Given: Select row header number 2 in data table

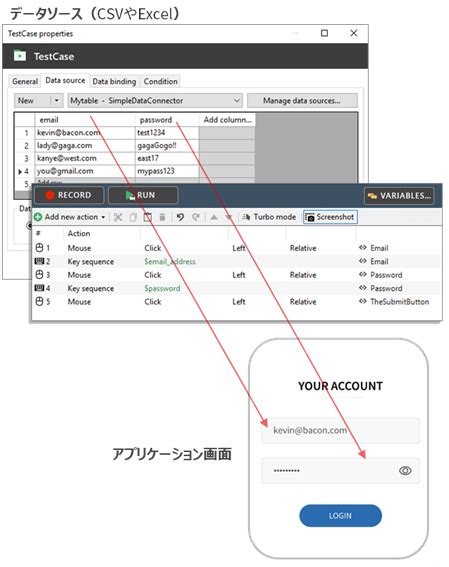Looking at the screenshot, I should coord(26,145).
